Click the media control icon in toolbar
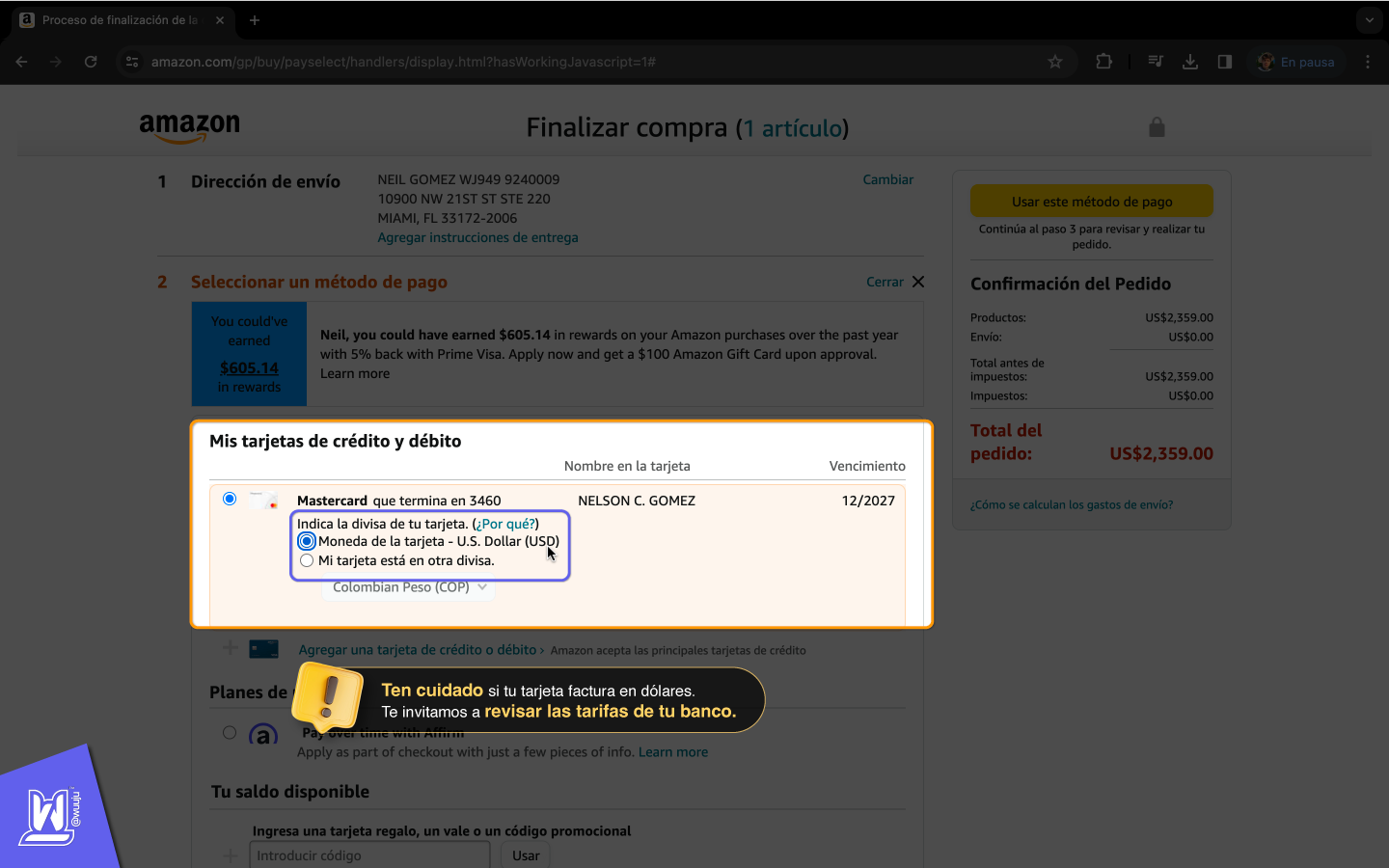The image size is (1389, 868). 1156,62
